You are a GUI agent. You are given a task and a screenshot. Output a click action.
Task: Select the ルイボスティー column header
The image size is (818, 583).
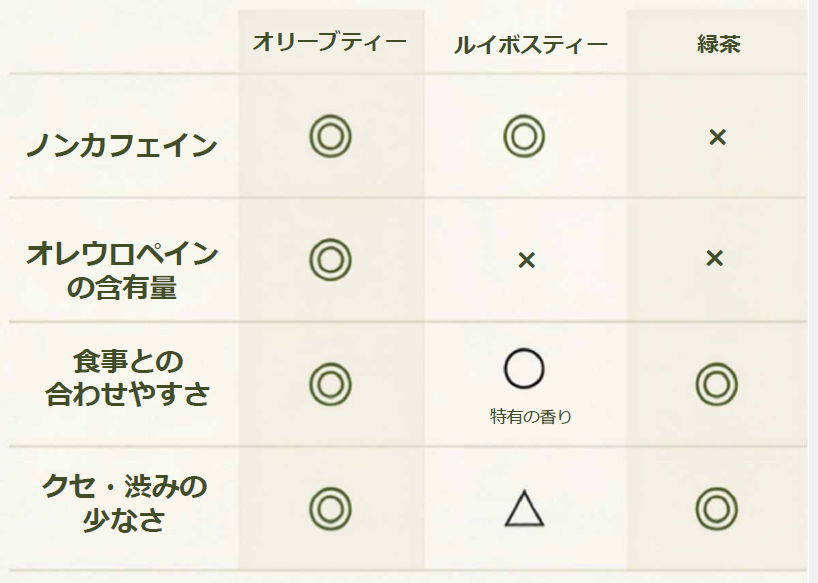click(x=531, y=45)
